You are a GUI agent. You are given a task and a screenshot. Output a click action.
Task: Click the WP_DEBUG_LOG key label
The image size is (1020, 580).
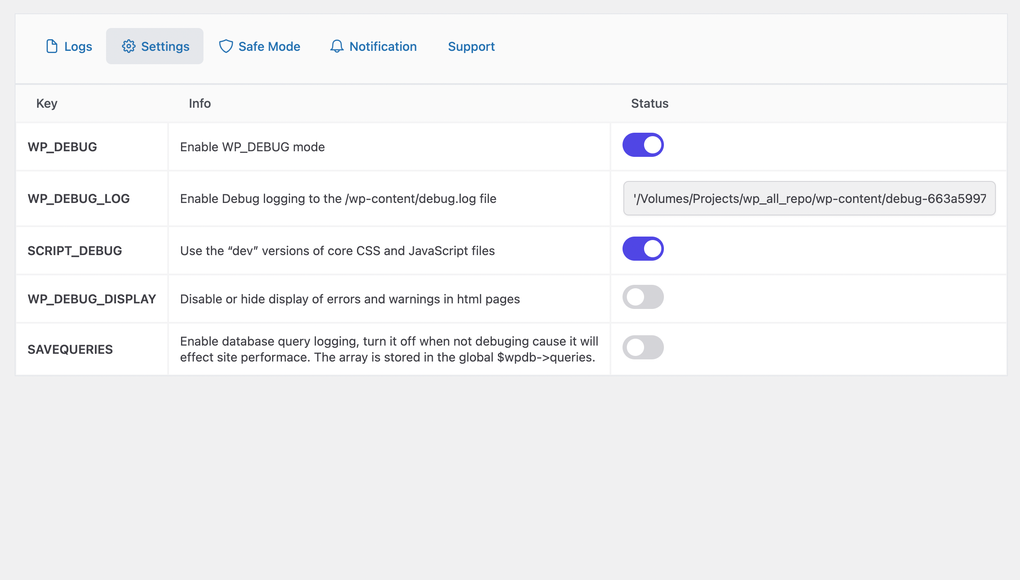pos(79,198)
